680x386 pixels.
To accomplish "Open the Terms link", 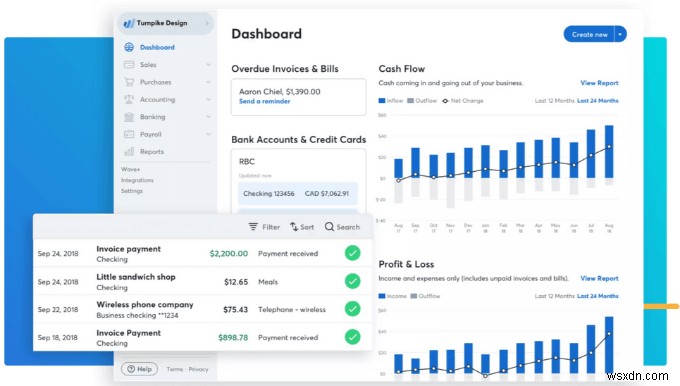I will point(174,370).
